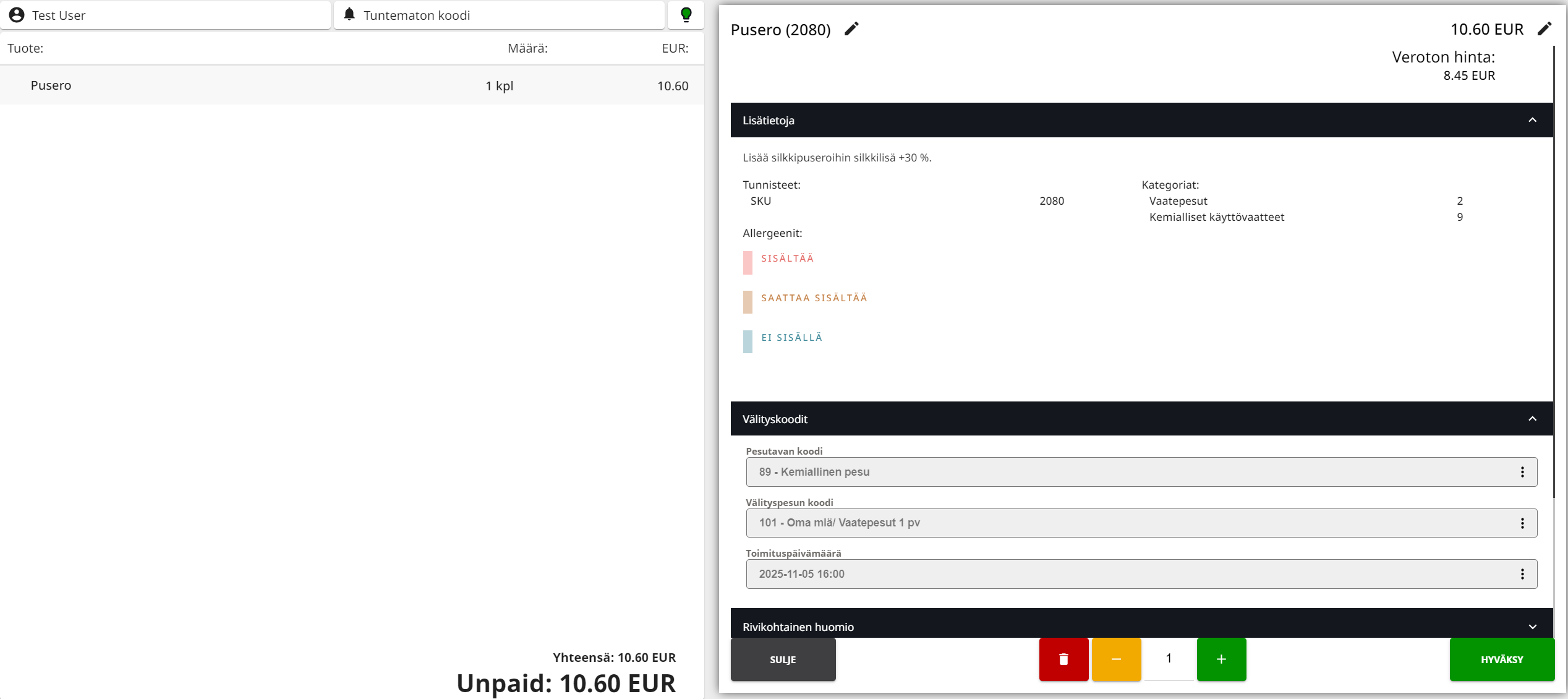Collapse the Lisätietoja section
The image size is (1568, 699).
pyautogui.click(x=1532, y=120)
